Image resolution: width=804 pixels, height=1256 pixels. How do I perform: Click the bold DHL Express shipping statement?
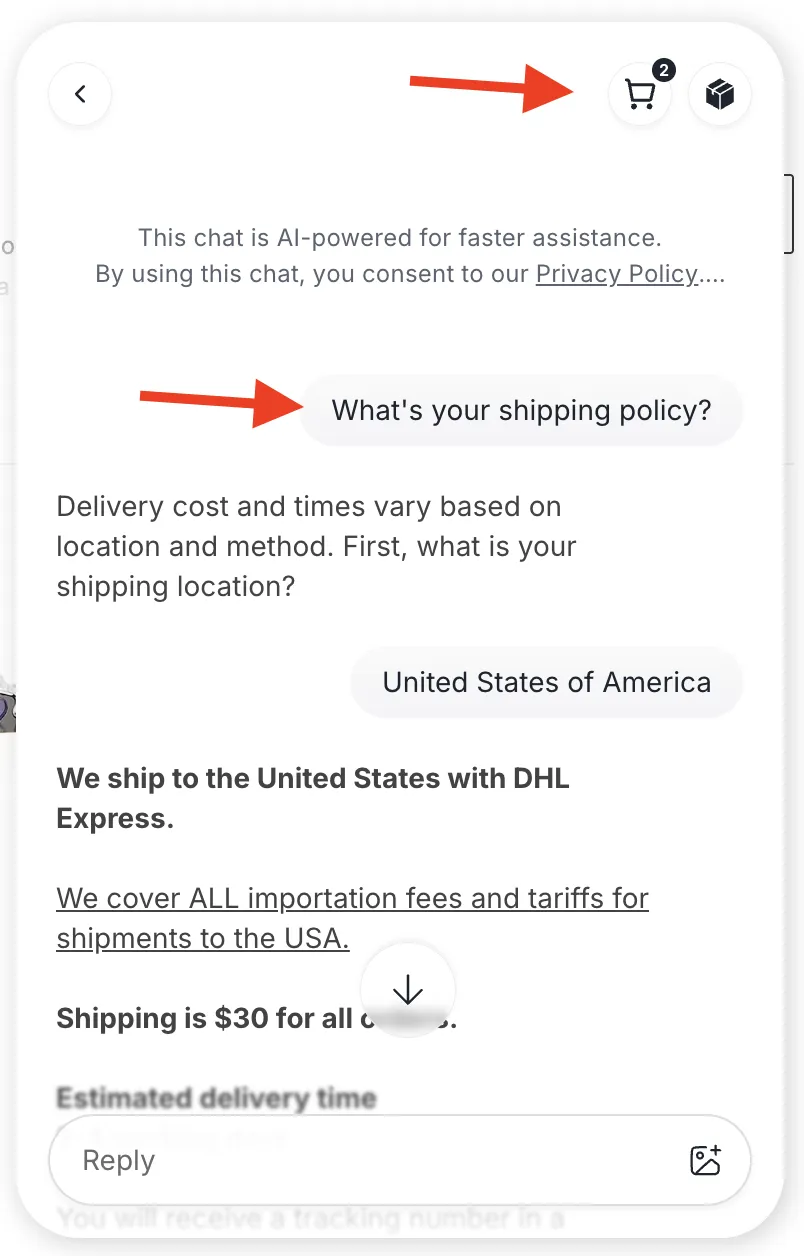click(x=313, y=798)
